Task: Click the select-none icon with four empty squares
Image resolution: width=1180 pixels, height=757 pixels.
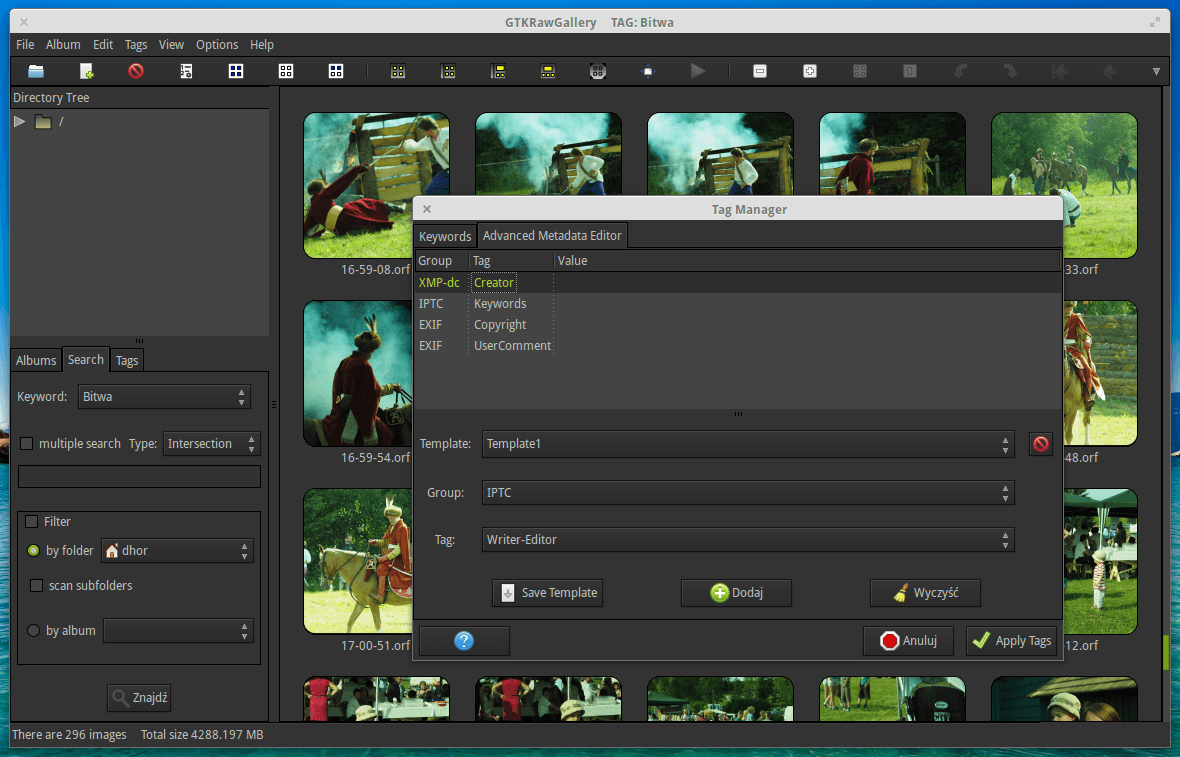Action: pos(286,71)
